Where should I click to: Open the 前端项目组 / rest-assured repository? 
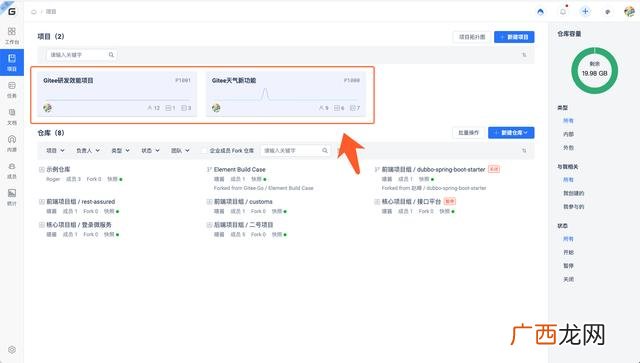80,202
